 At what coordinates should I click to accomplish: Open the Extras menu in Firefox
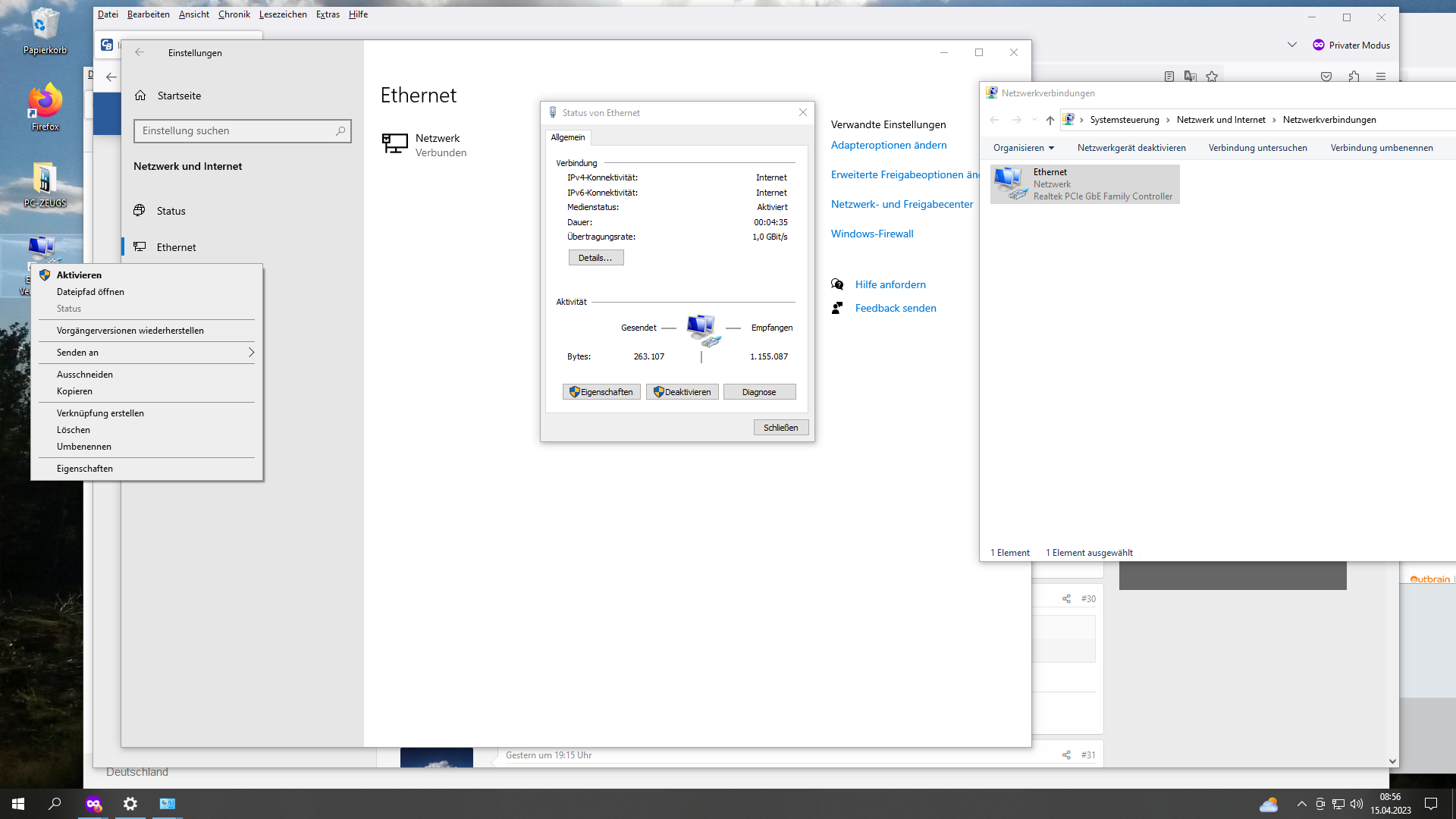(x=328, y=14)
